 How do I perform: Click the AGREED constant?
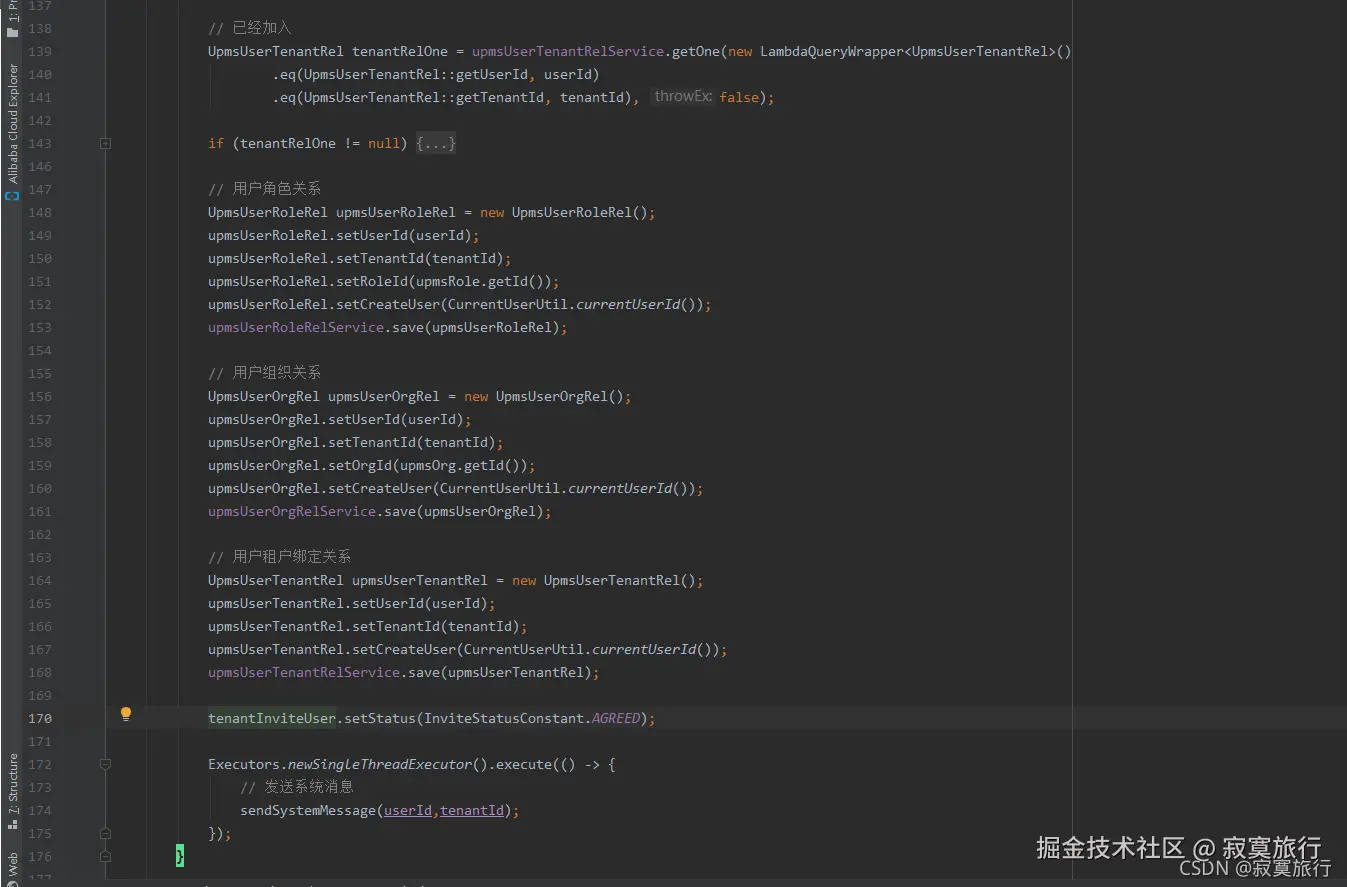coord(615,718)
